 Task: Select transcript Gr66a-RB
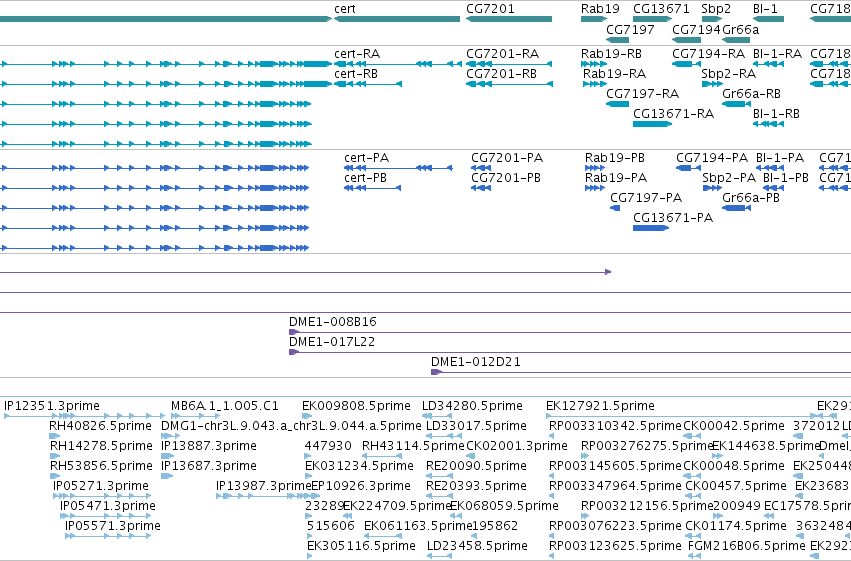[x=736, y=104]
